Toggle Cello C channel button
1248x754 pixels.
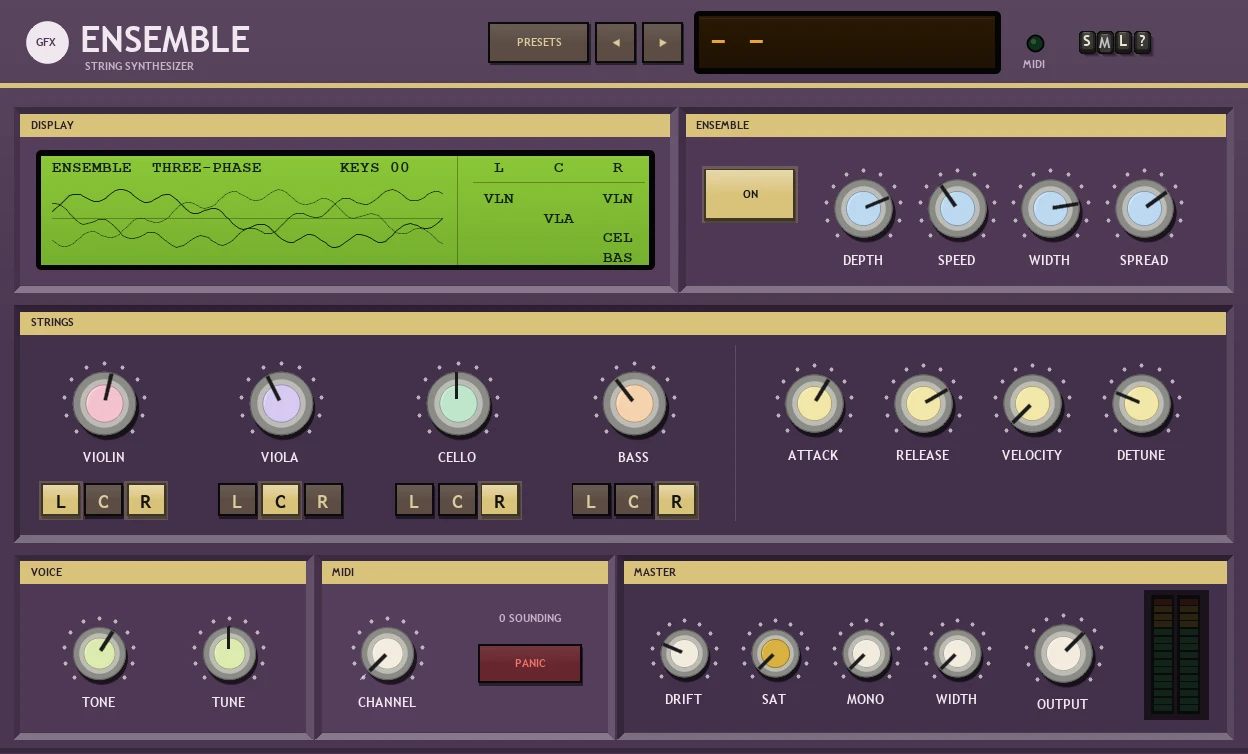pyautogui.click(x=457, y=501)
